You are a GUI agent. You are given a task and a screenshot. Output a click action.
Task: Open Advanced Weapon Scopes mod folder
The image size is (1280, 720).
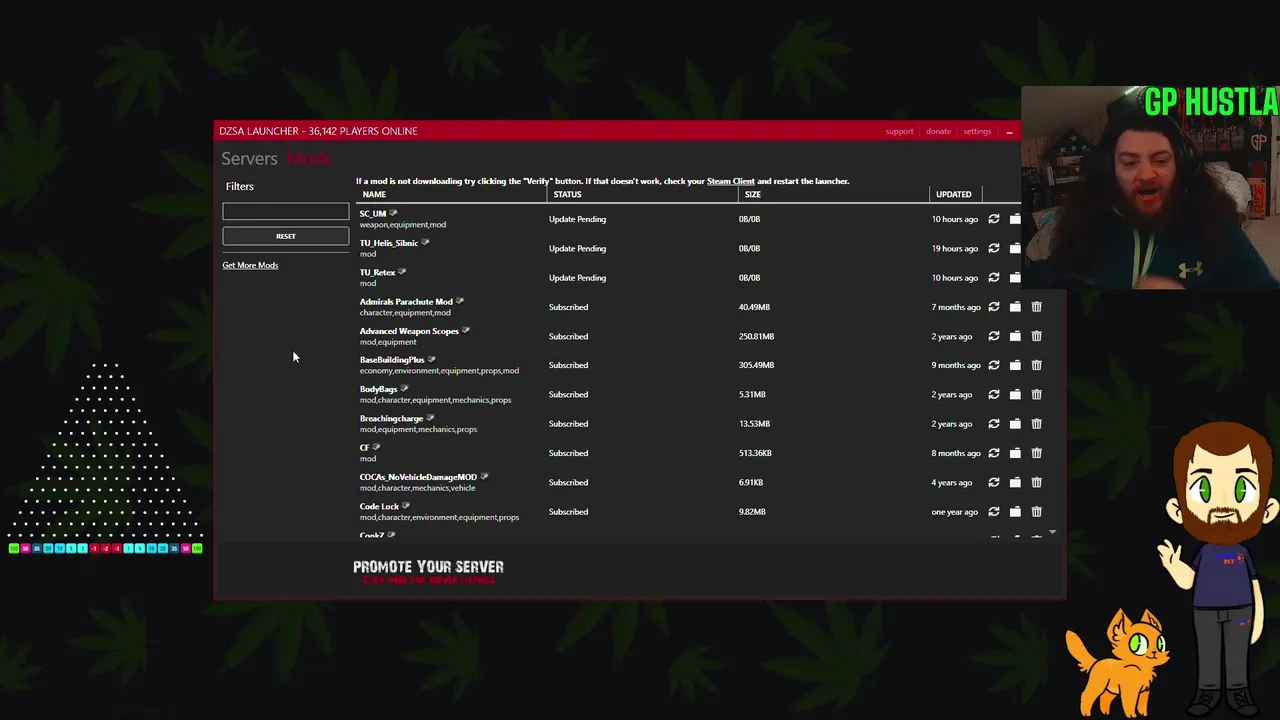[x=1015, y=336]
